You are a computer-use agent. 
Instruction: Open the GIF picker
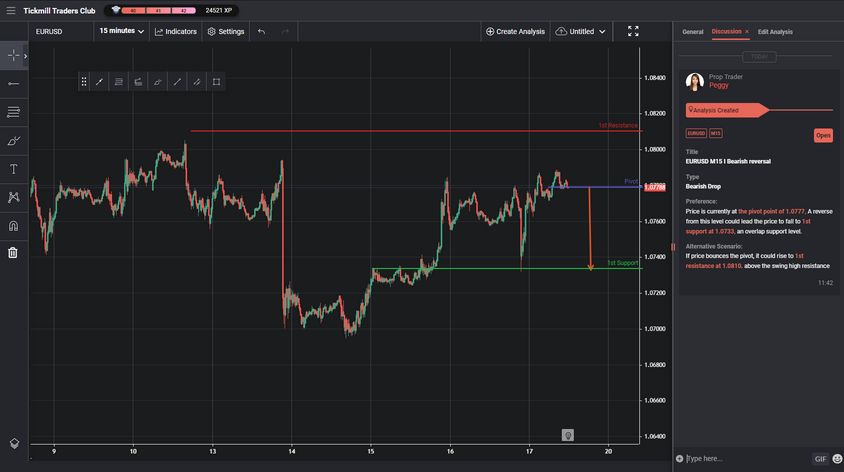click(x=820, y=459)
